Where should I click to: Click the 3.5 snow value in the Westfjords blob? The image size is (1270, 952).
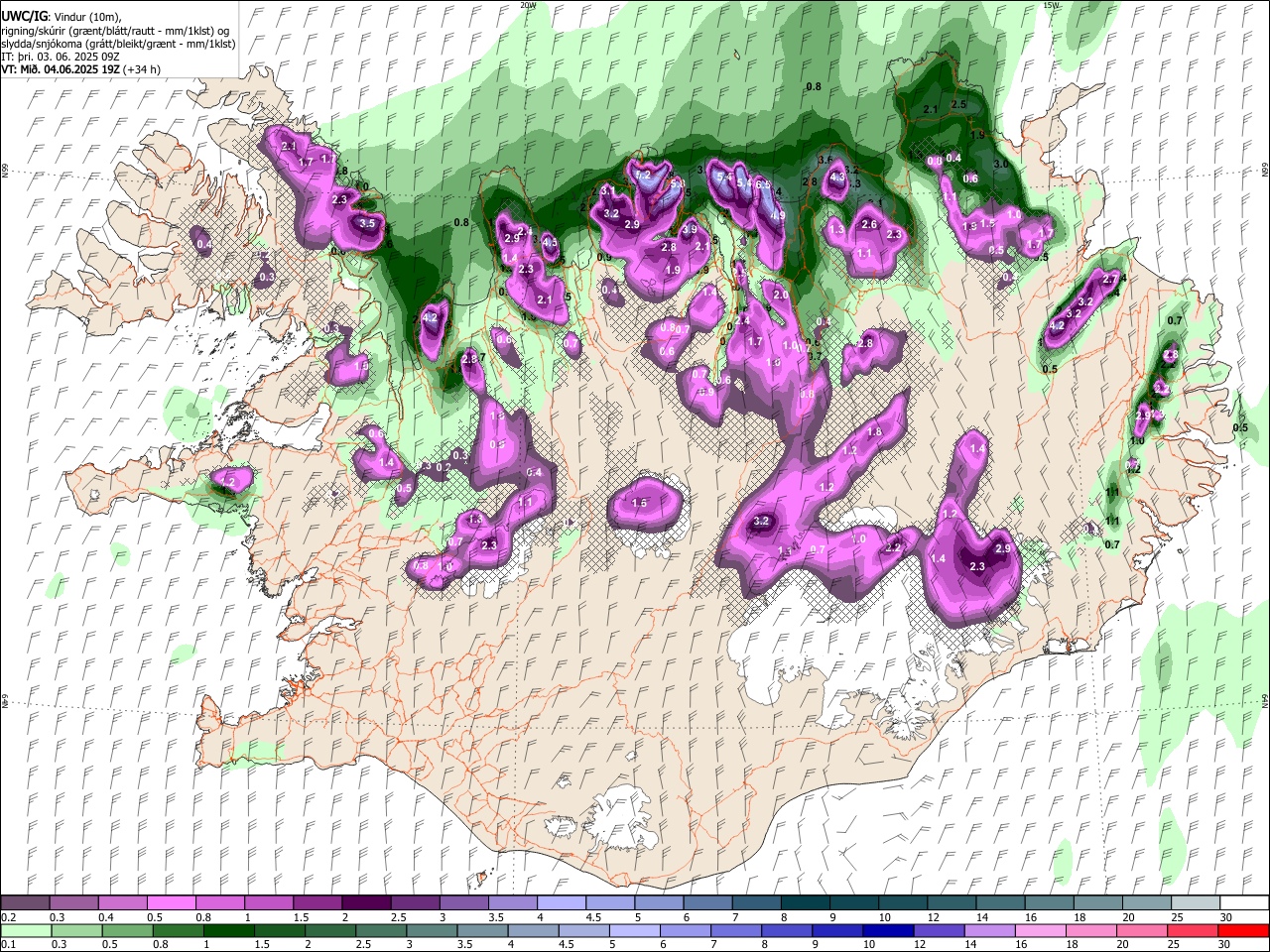[367, 224]
